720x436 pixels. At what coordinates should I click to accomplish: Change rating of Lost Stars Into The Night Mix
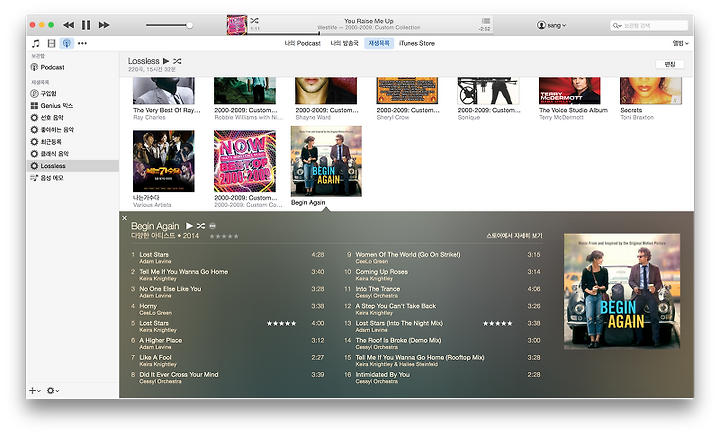498,324
